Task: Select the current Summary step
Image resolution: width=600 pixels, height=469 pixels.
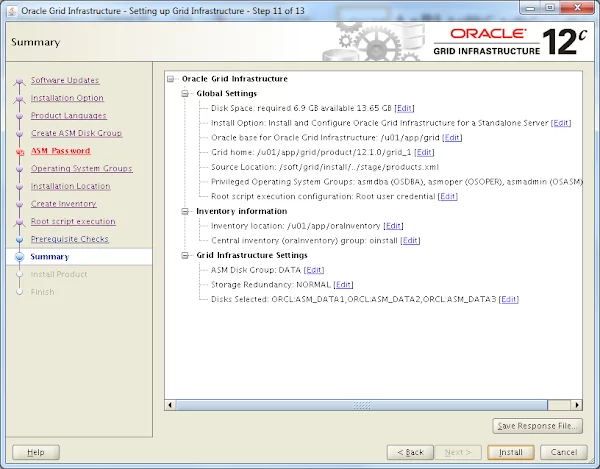Action: coord(50,257)
